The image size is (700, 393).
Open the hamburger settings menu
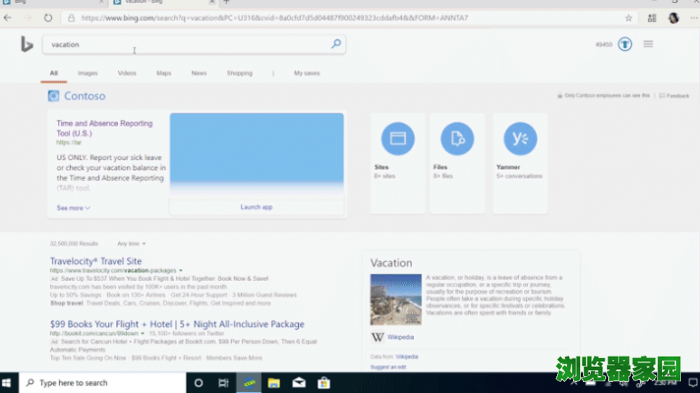click(x=648, y=44)
